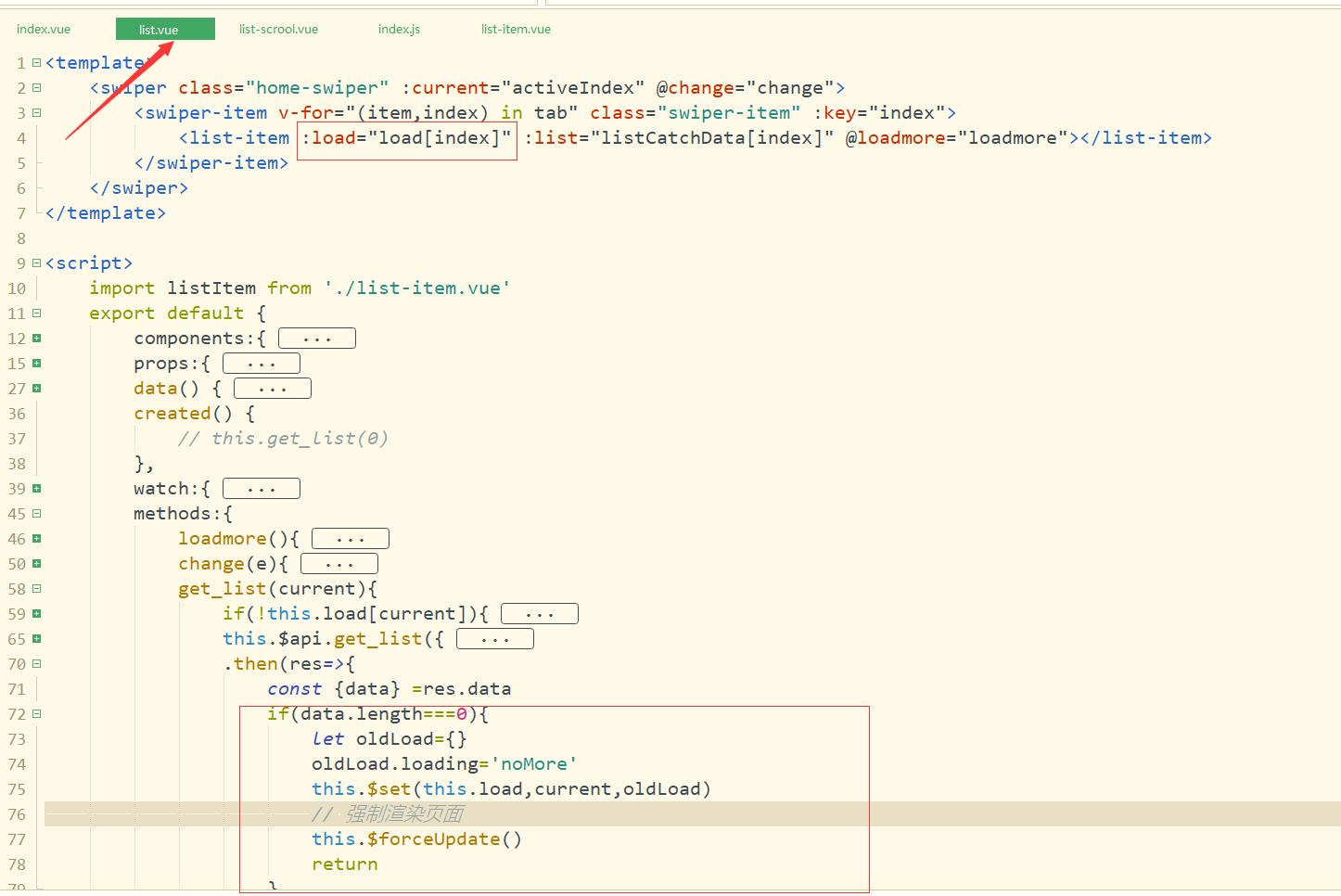
Task: Click 'created() {' on line 36
Action: [x=194, y=414]
